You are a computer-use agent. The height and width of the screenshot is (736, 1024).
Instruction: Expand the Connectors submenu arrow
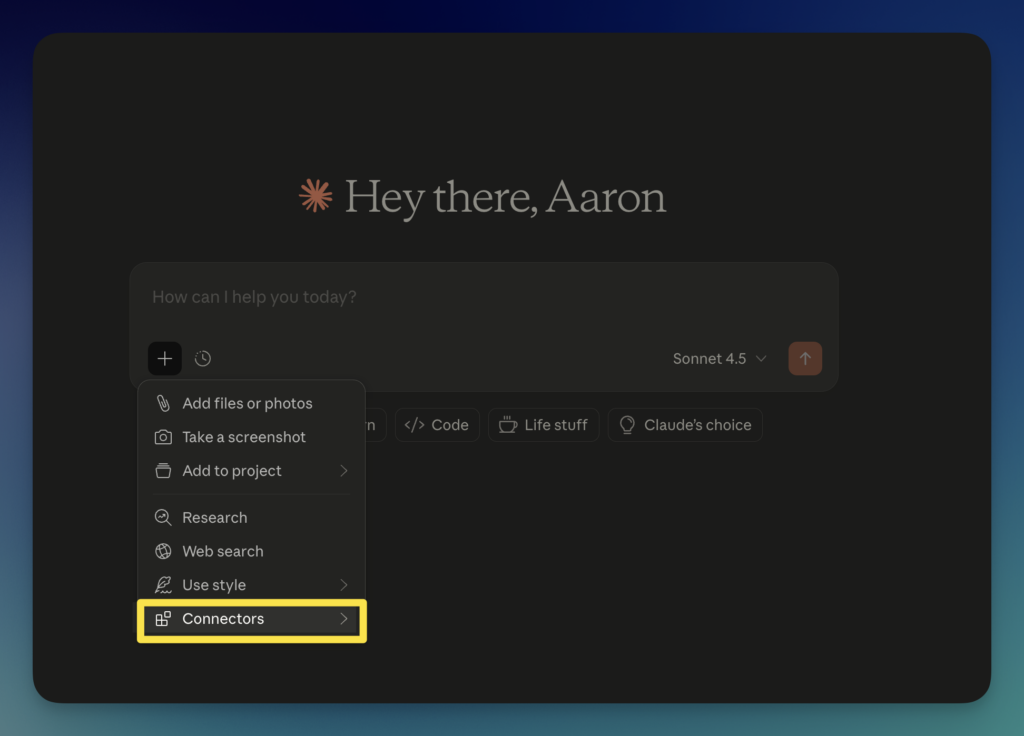[x=344, y=618]
